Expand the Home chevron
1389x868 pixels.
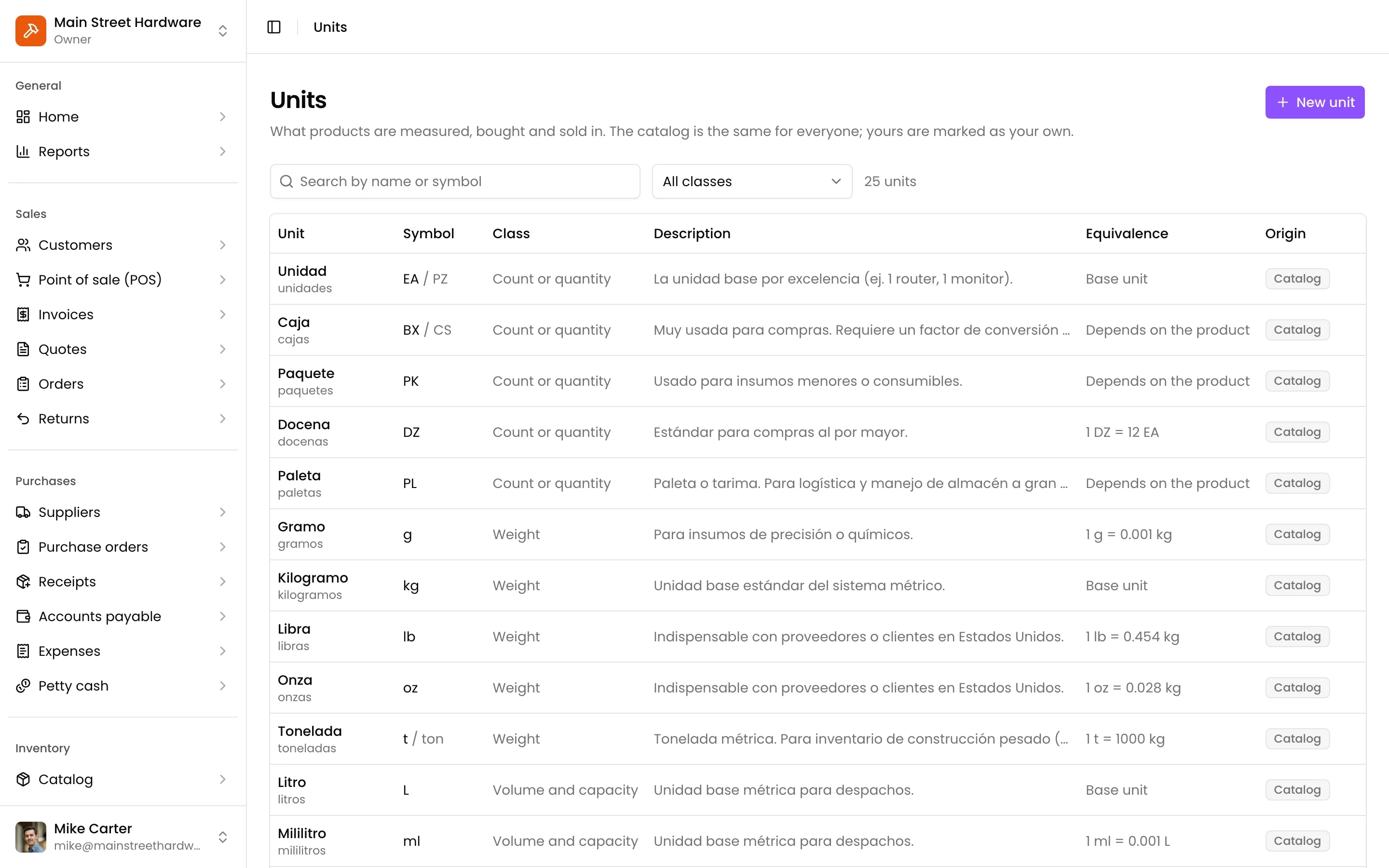(223, 117)
